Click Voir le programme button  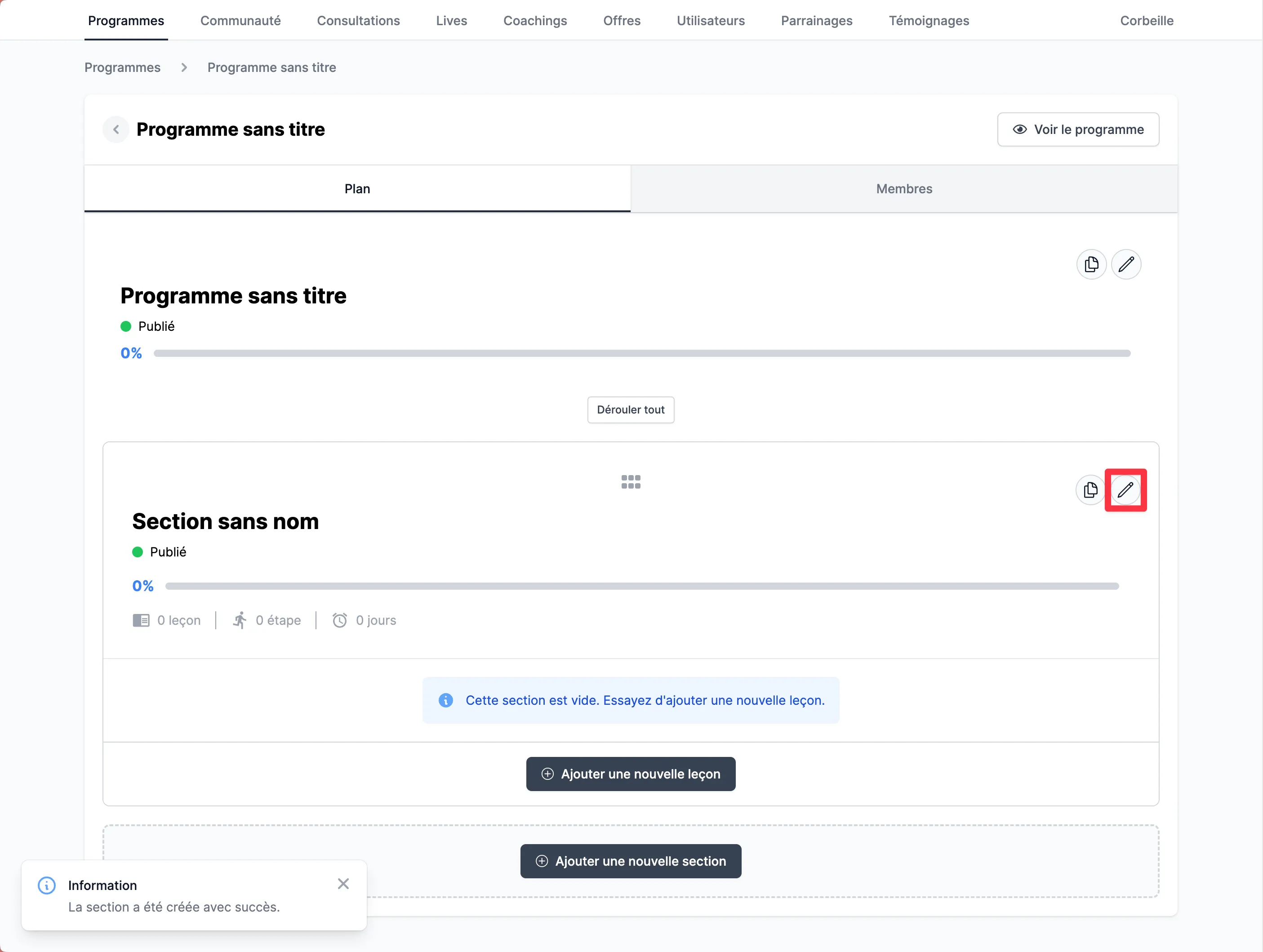pyautogui.click(x=1078, y=129)
